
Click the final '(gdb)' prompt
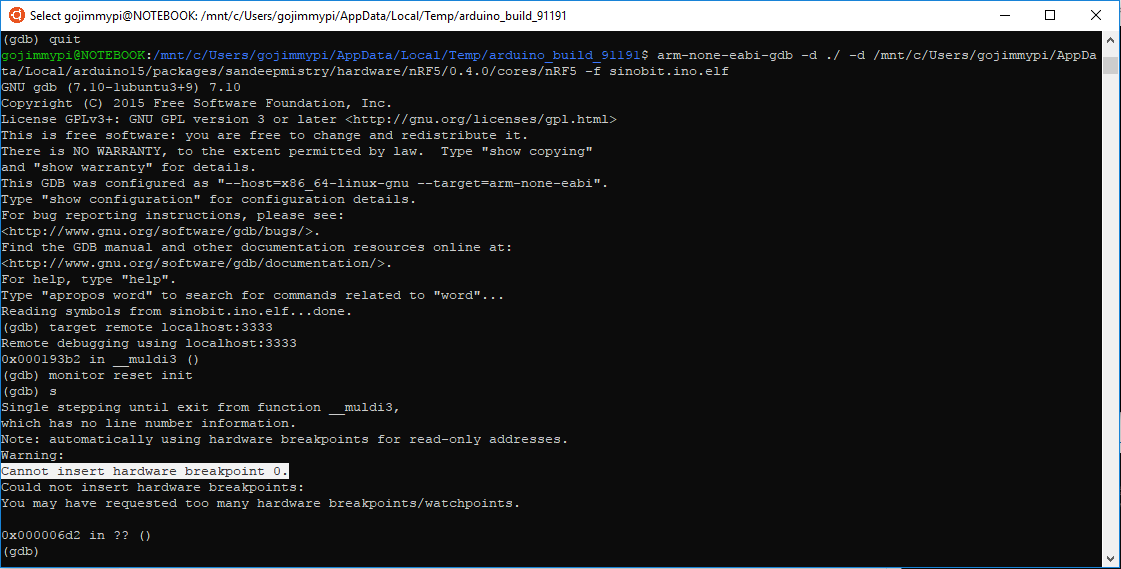click(x=20, y=551)
